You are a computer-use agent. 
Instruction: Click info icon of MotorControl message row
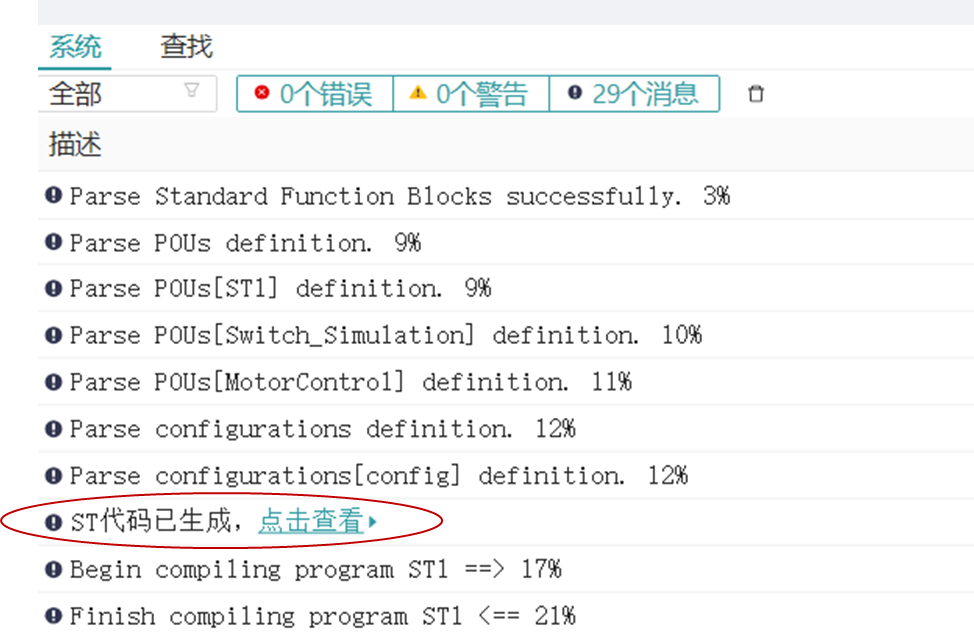click(x=54, y=382)
